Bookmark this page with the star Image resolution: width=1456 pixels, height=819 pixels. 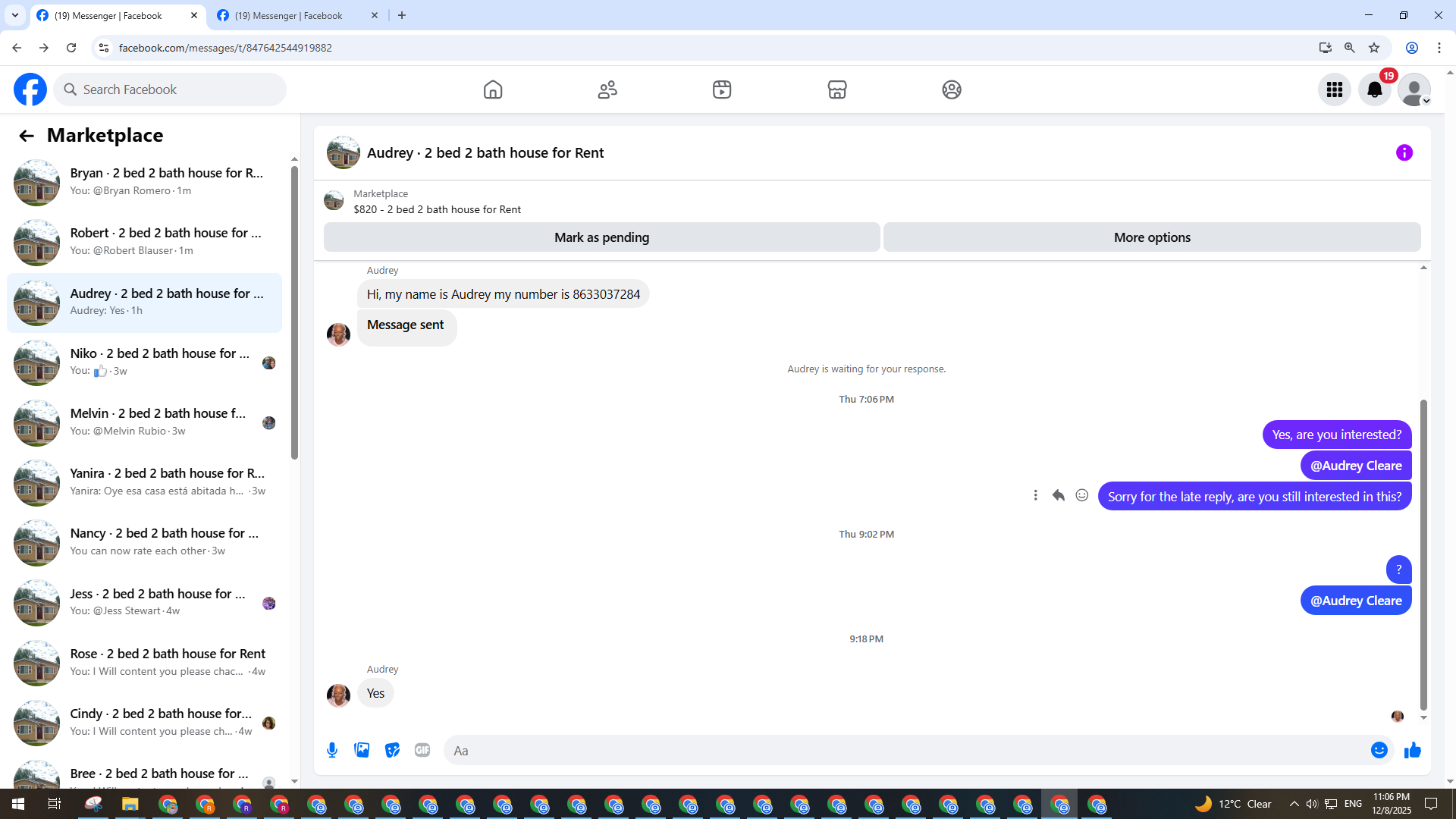pyautogui.click(x=1374, y=48)
